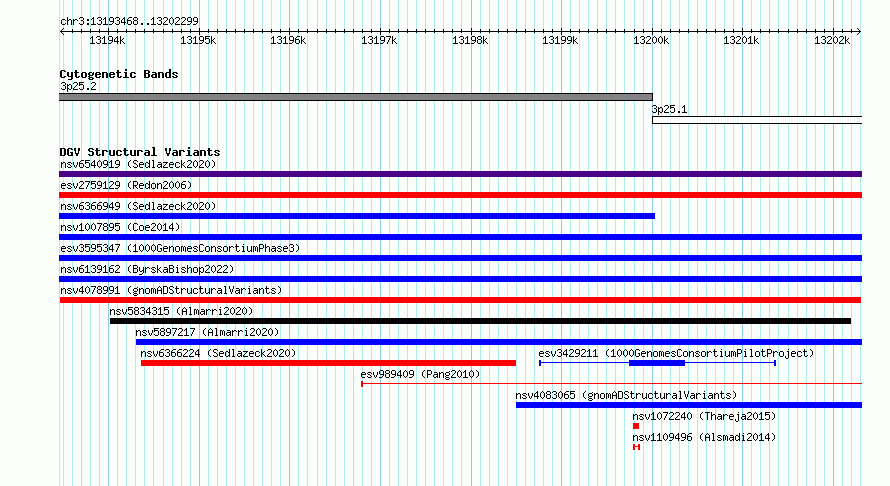
Task: Select the small red nsv1072240 square
Action: [x=636, y=426]
